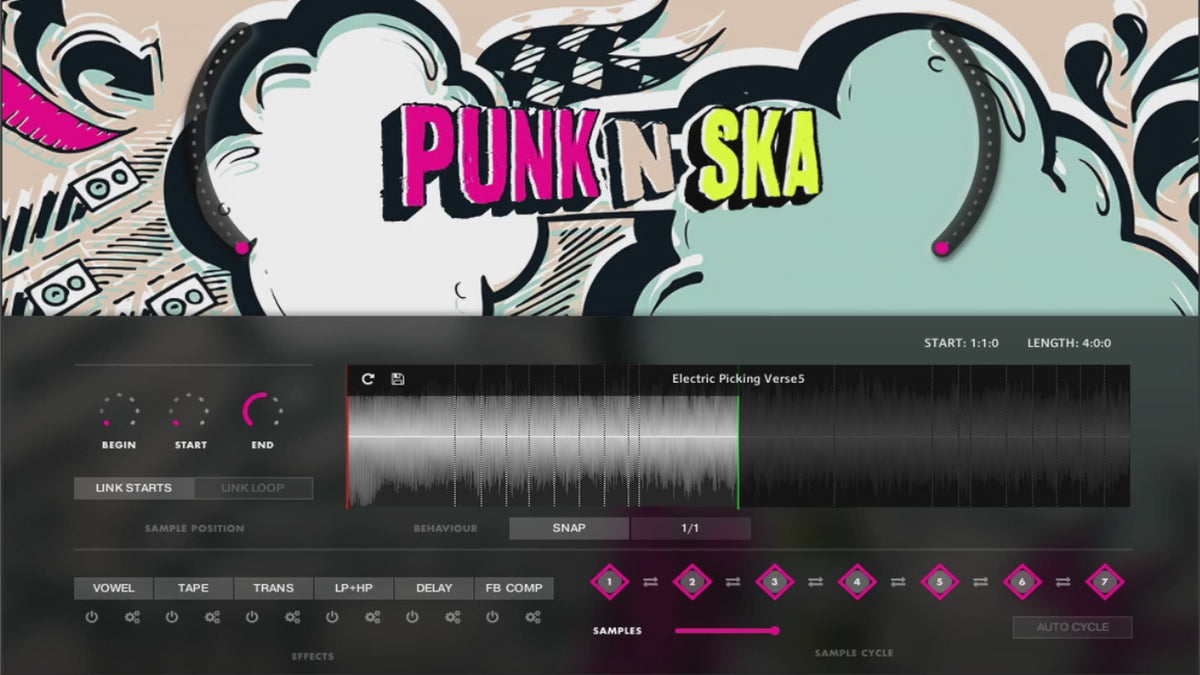Viewport: 1200px width, 675px height.
Task: Open the SNAP behaviour dropdown
Action: pos(569,528)
